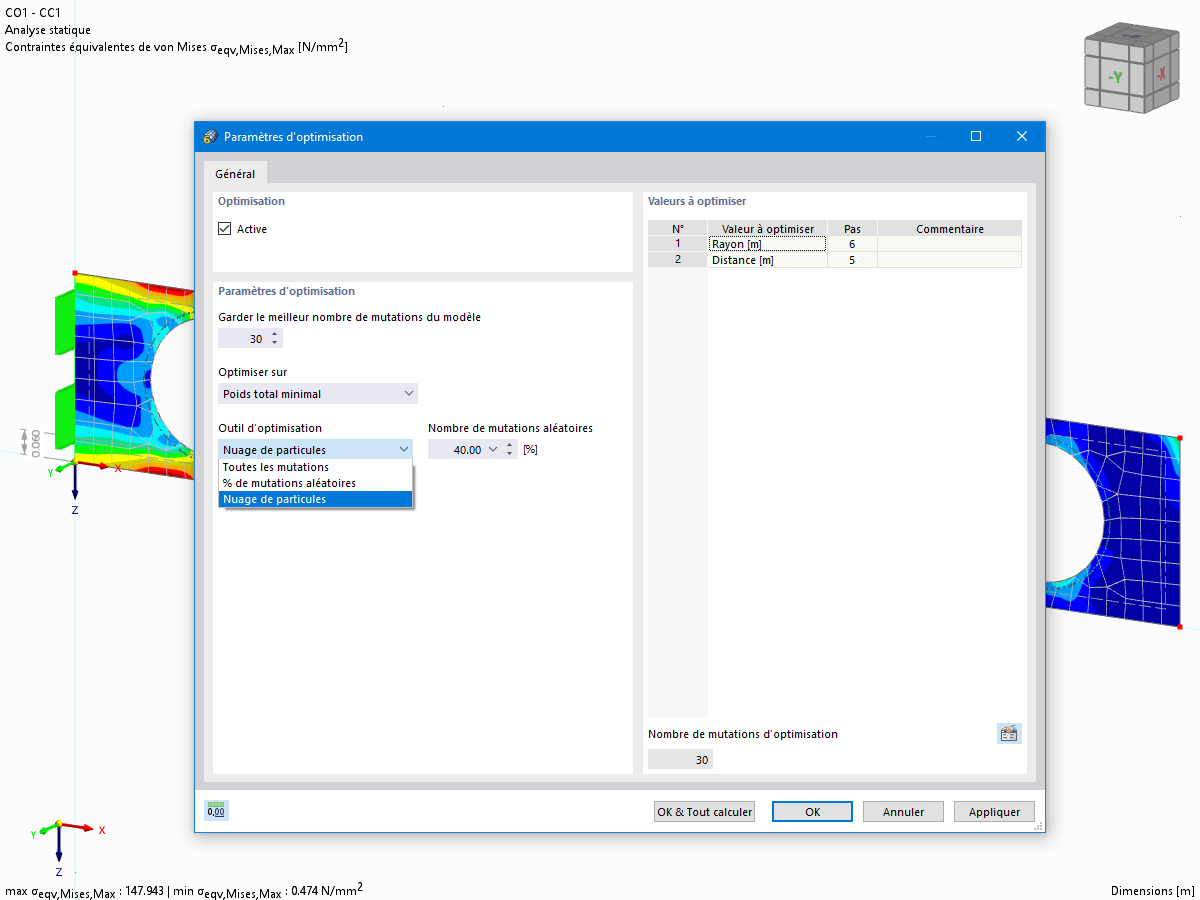The width and height of the screenshot is (1200, 900).
Task: Click the Commentaire cell for row 1
Action: click(950, 244)
